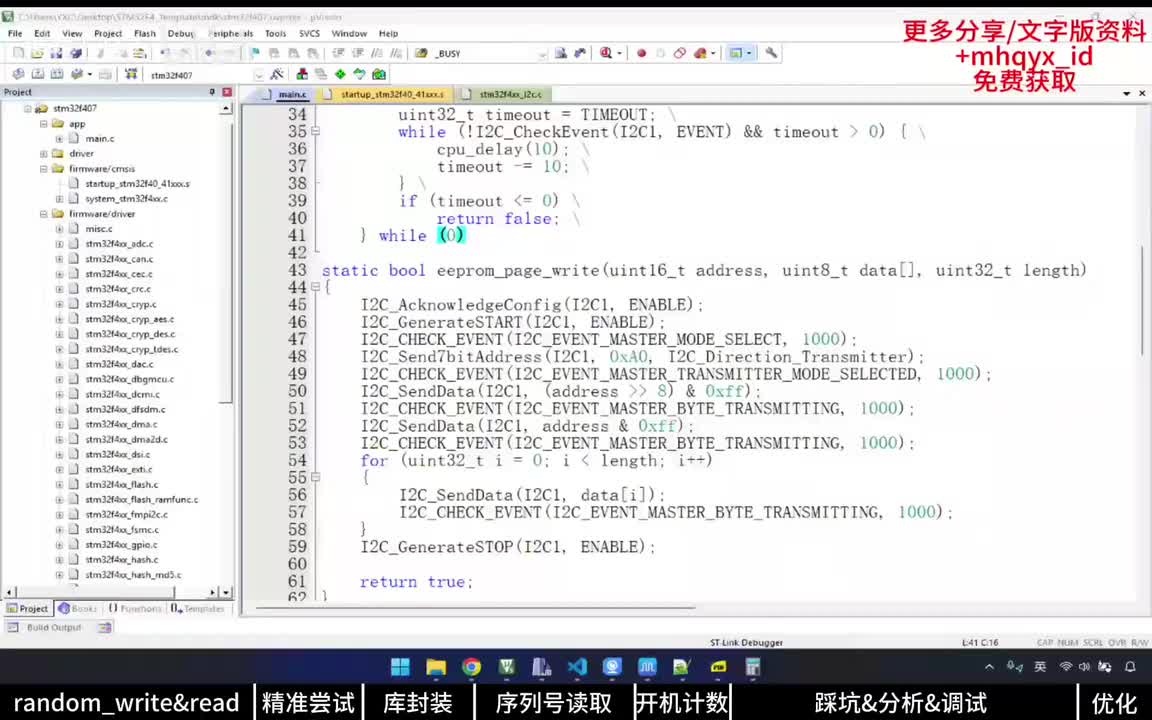Open VS Code from the taskbar

tap(577, 666)
